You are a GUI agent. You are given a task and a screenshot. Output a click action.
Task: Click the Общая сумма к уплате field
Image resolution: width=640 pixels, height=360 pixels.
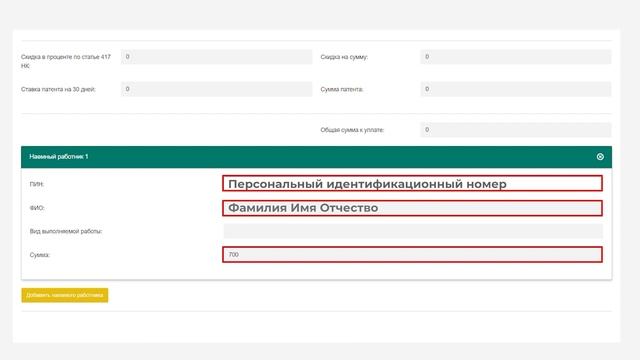[x=516, y=130]
